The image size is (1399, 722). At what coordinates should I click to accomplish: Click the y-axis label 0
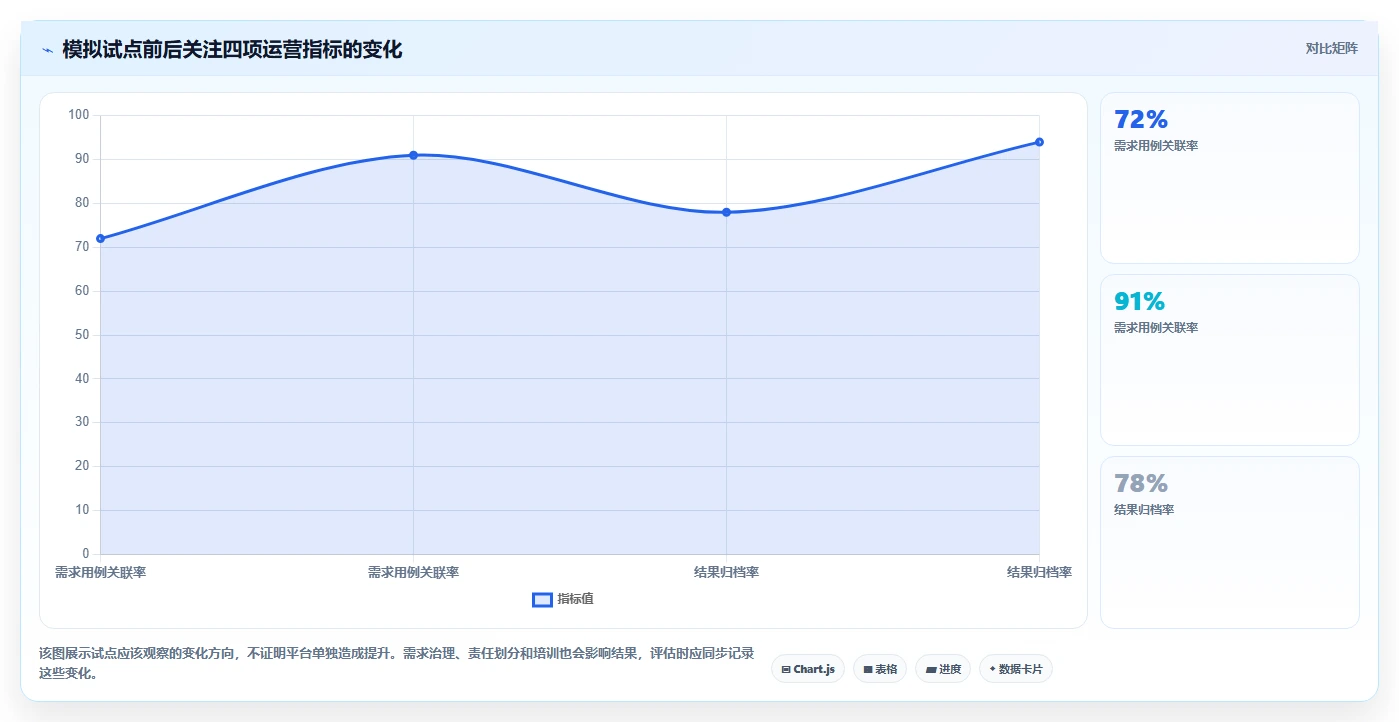(86, 554)
